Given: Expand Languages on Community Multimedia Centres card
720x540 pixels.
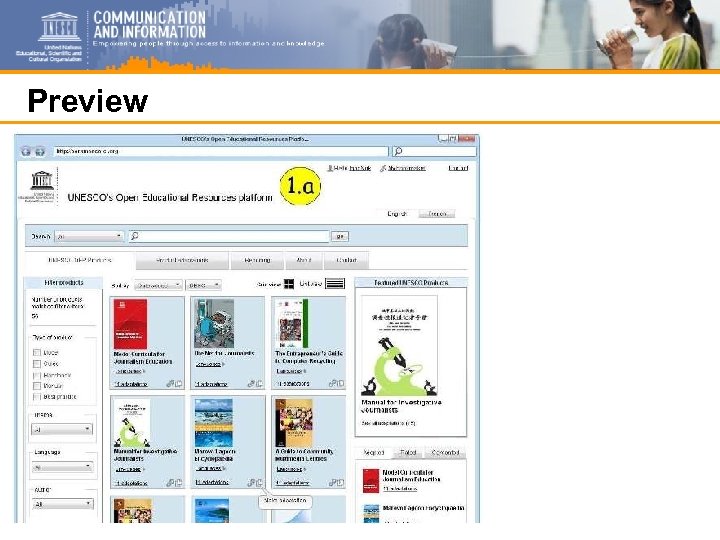Looking at the screenshot, I should (x=291, y=469).
